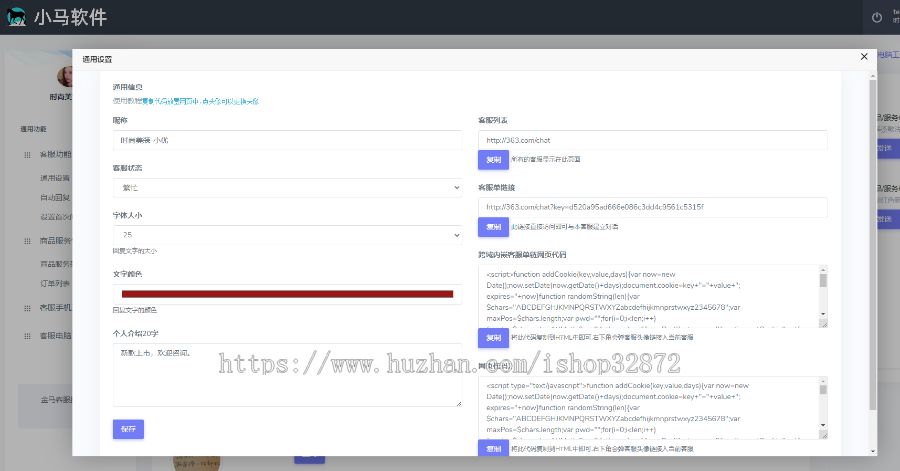900x471 pixels.
Task: Open 订单列表 in the sidebar
Action: click(55, 283)
